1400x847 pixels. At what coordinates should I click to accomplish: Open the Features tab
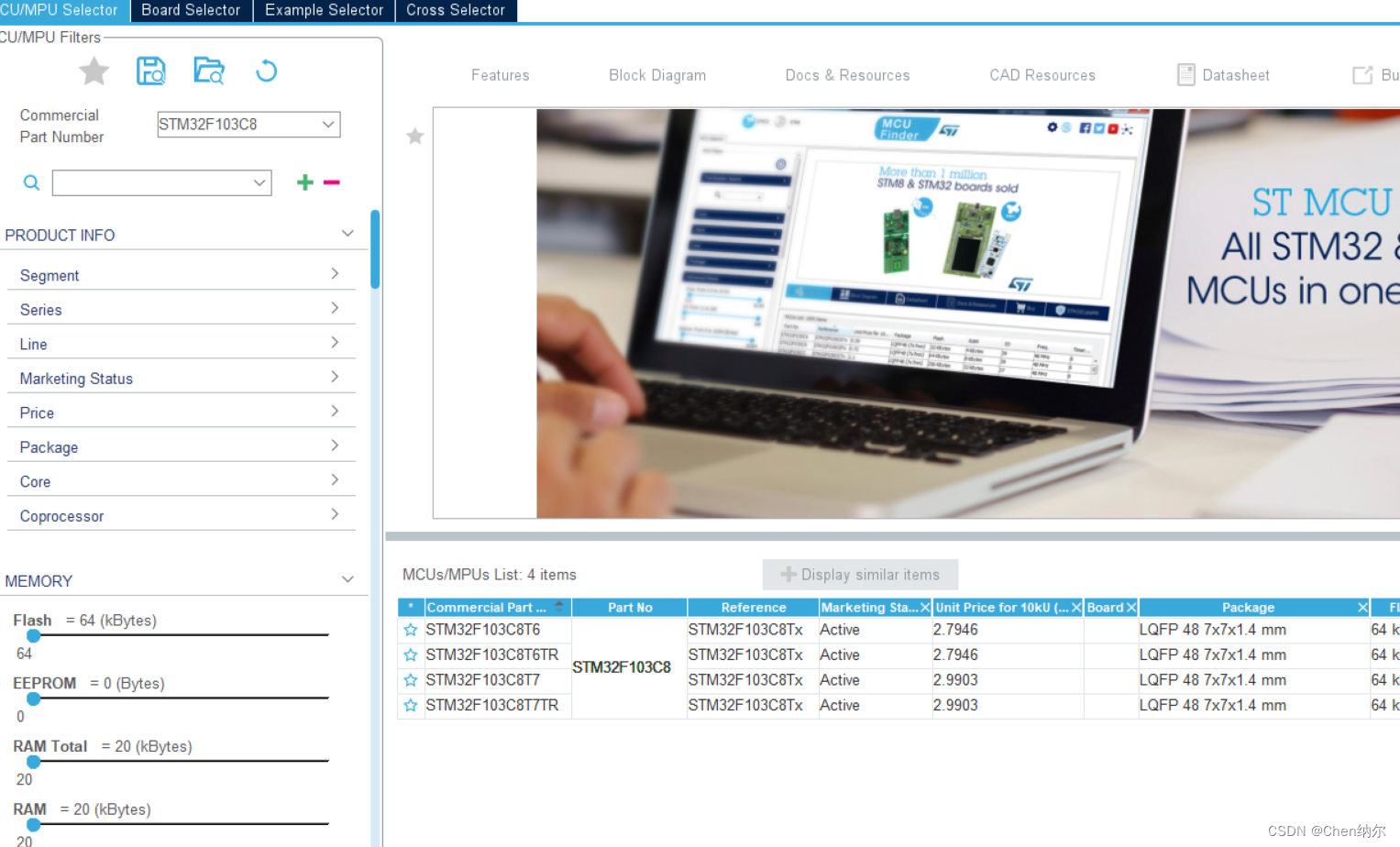pyautogui.click(x=501, y=75)
